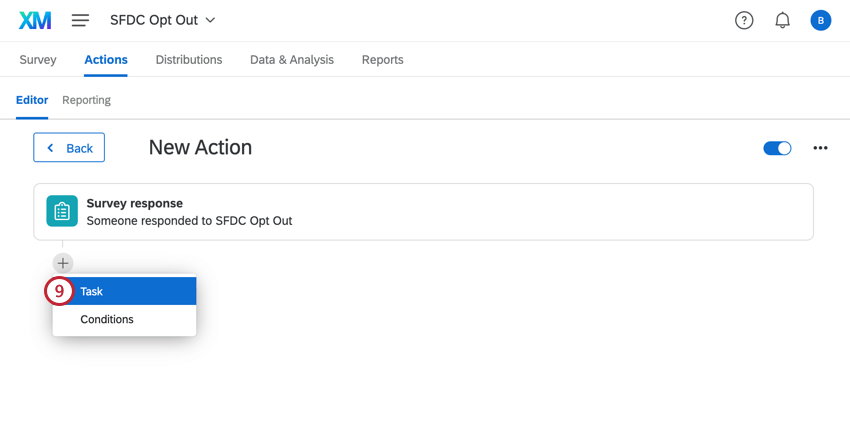The width and height of the screenshot is (850, 426).
Task: Open the three-dot action options menu
Action: (x=820, y=148)
